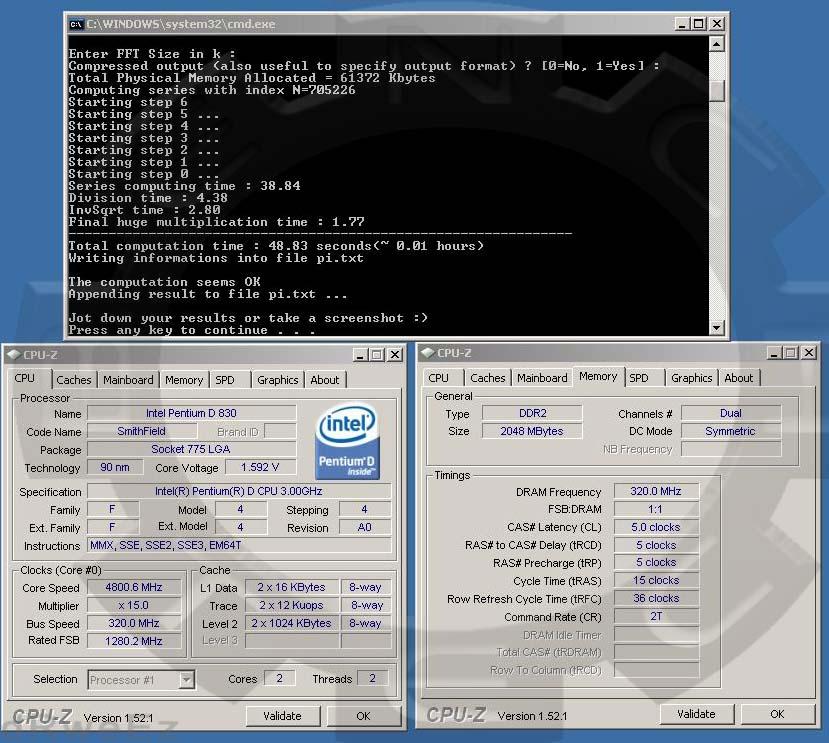The width and height of the screenshot is (829, 743).
Task: Click the Total computation time line in cmd
Action: tap(276, 246)
